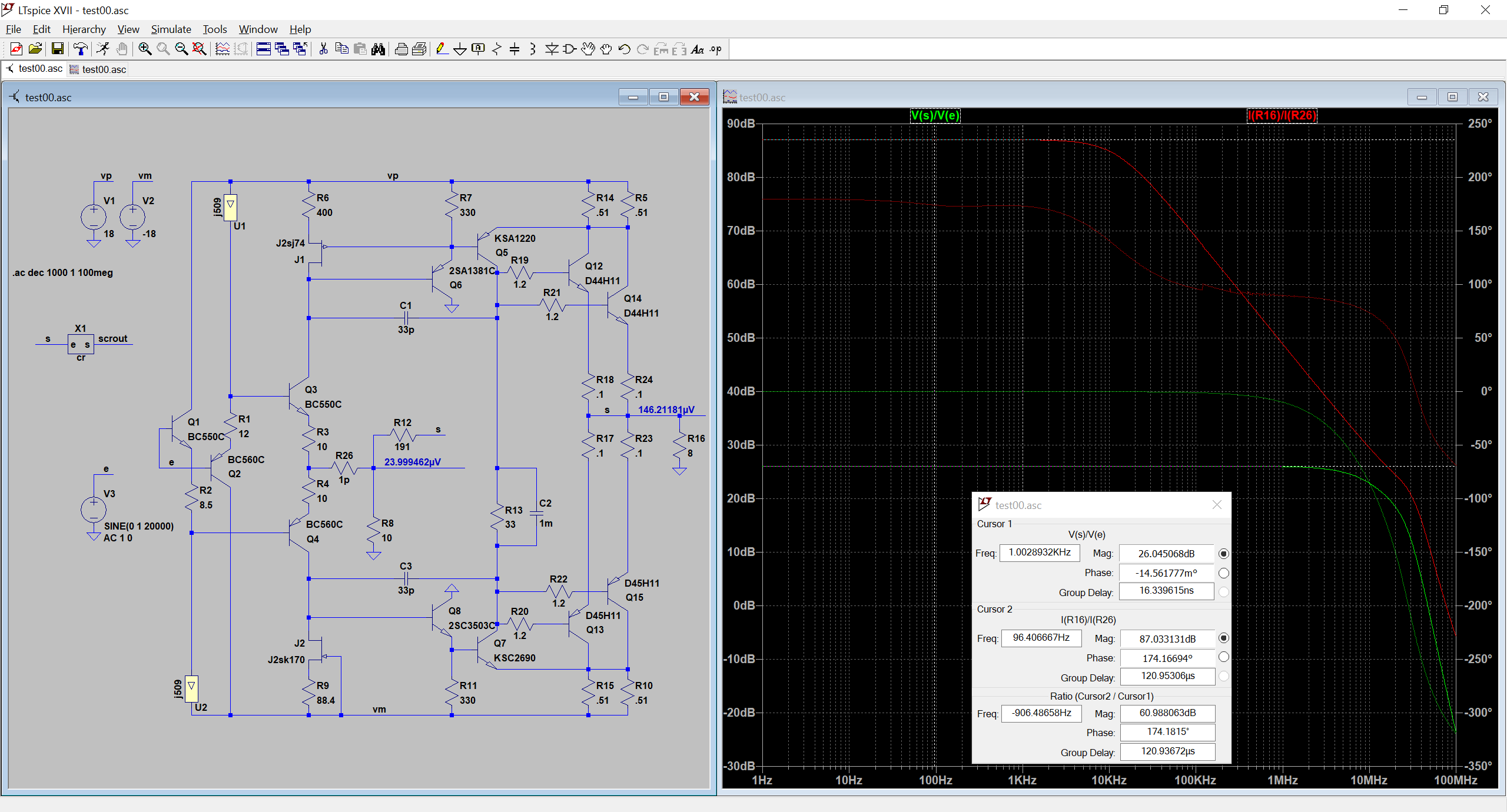The width and height of the screenshot is (1507, 812).
Task: Run the simulation with the running man icon
Action: point(103,49)
